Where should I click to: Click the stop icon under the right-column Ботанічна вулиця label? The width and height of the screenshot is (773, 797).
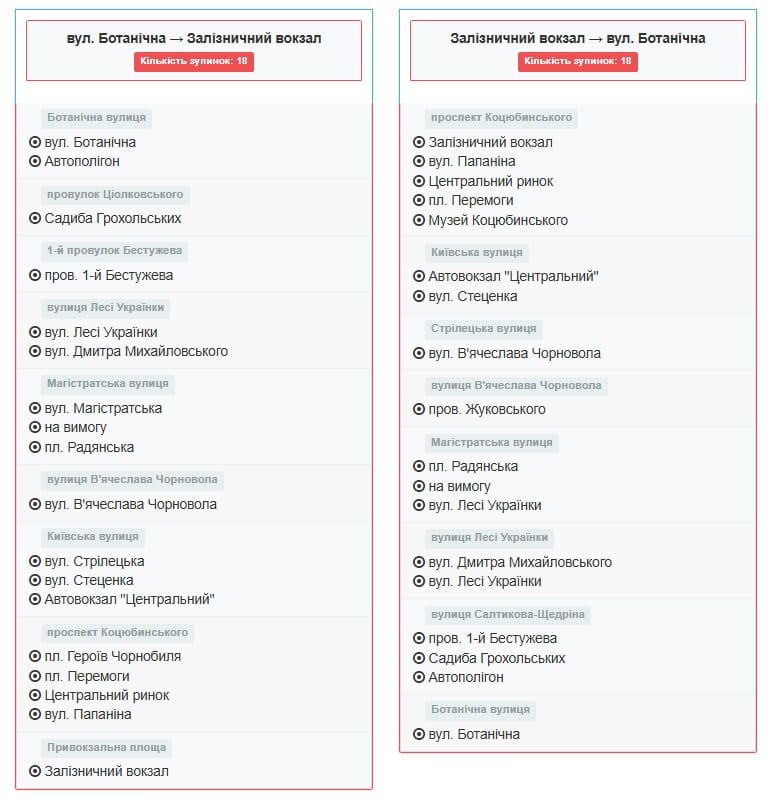click(x=419, y=734)
